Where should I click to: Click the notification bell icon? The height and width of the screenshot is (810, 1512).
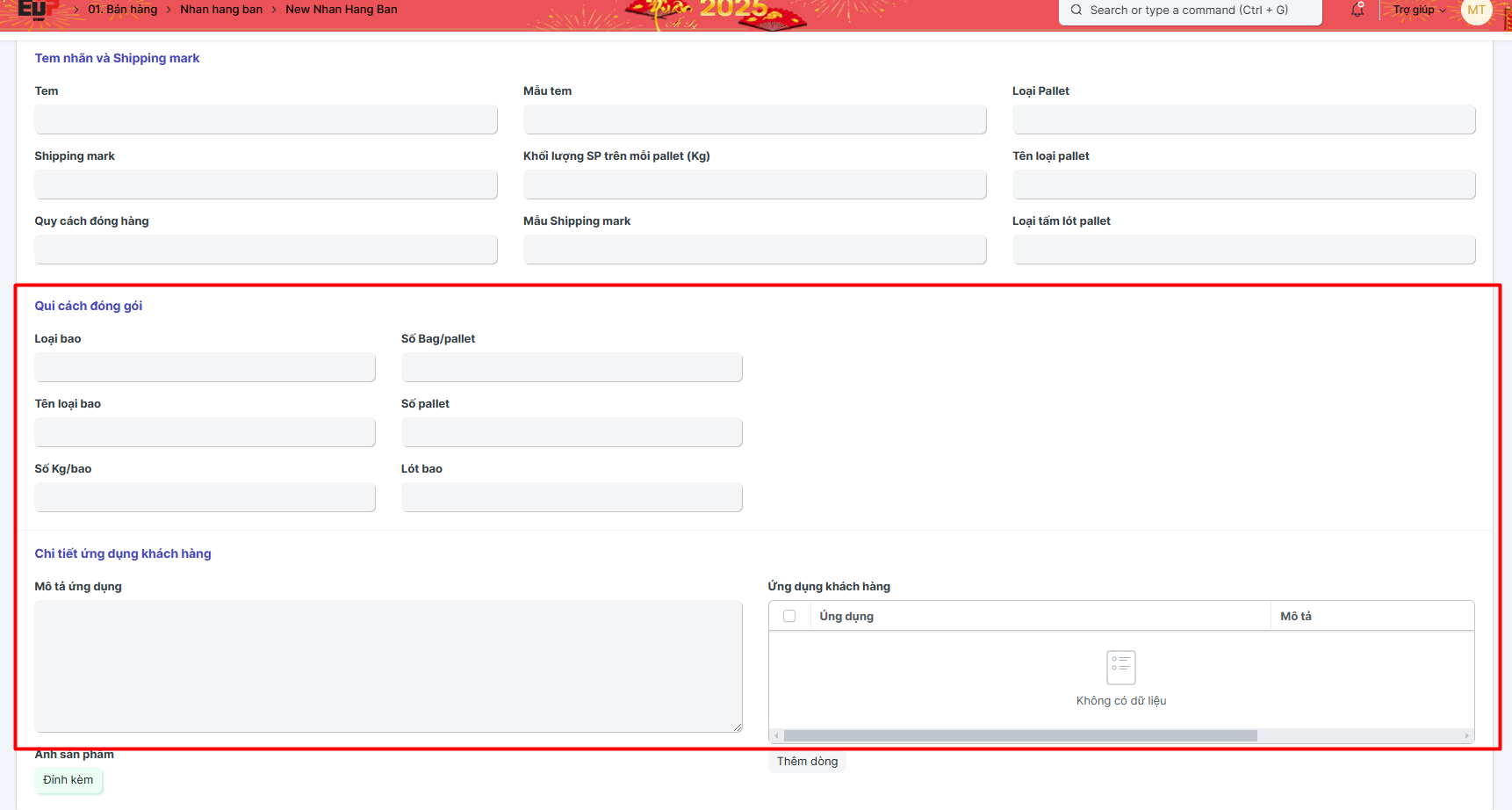(1357, 11)
